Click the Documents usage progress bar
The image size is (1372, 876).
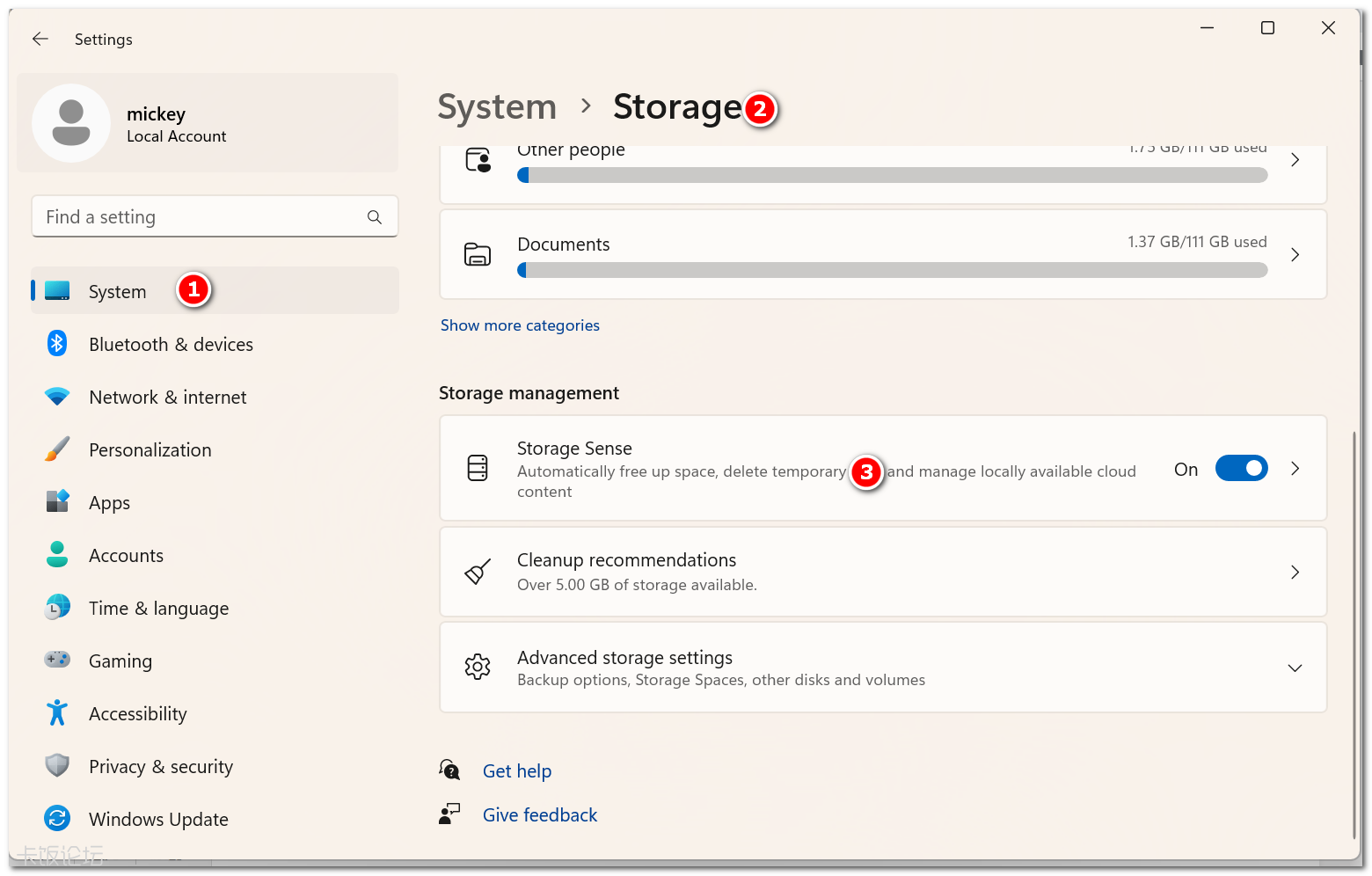pyautogui.click(x=893, y=271)
